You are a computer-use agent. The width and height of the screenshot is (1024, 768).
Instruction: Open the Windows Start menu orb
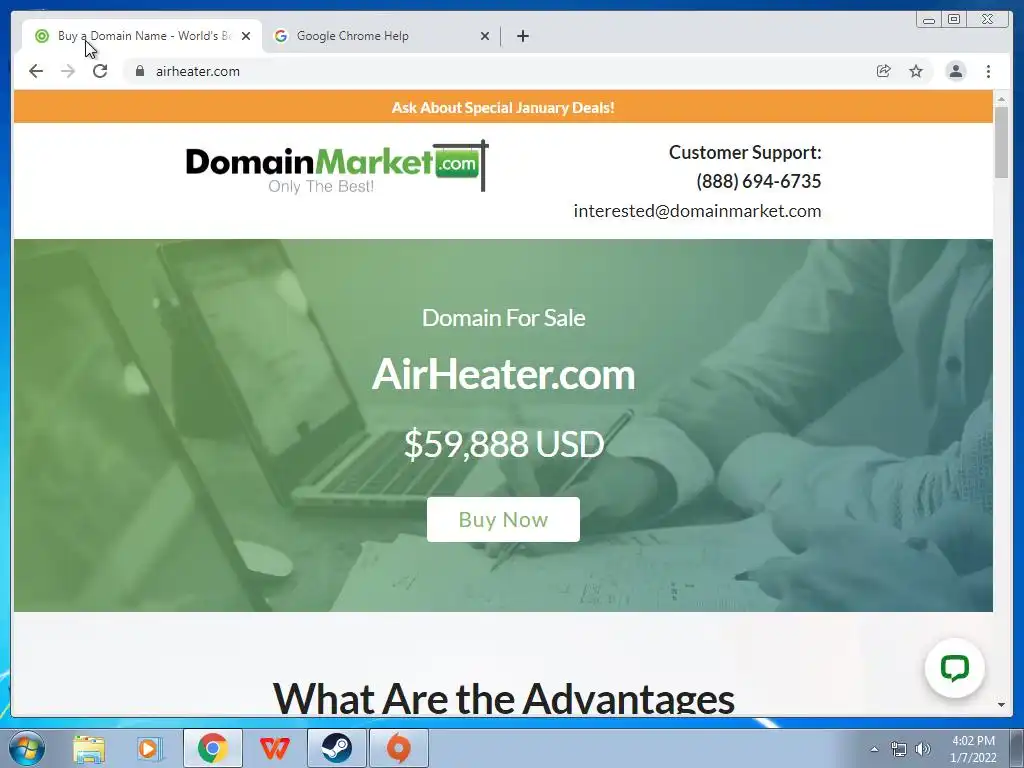tap(27, 748)
